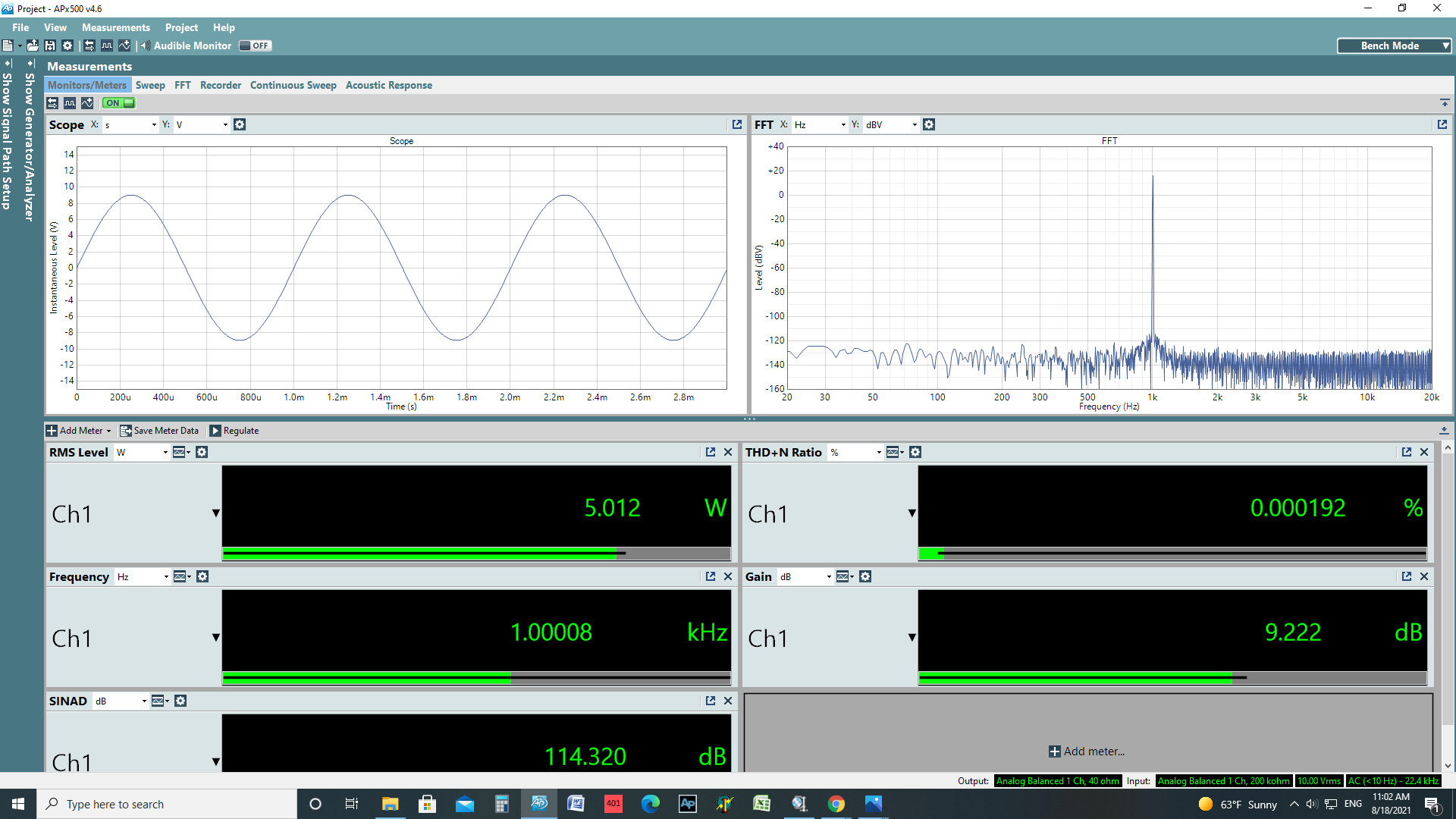Open the View menu
1456x819 pixels.
(x=55, y=27)
